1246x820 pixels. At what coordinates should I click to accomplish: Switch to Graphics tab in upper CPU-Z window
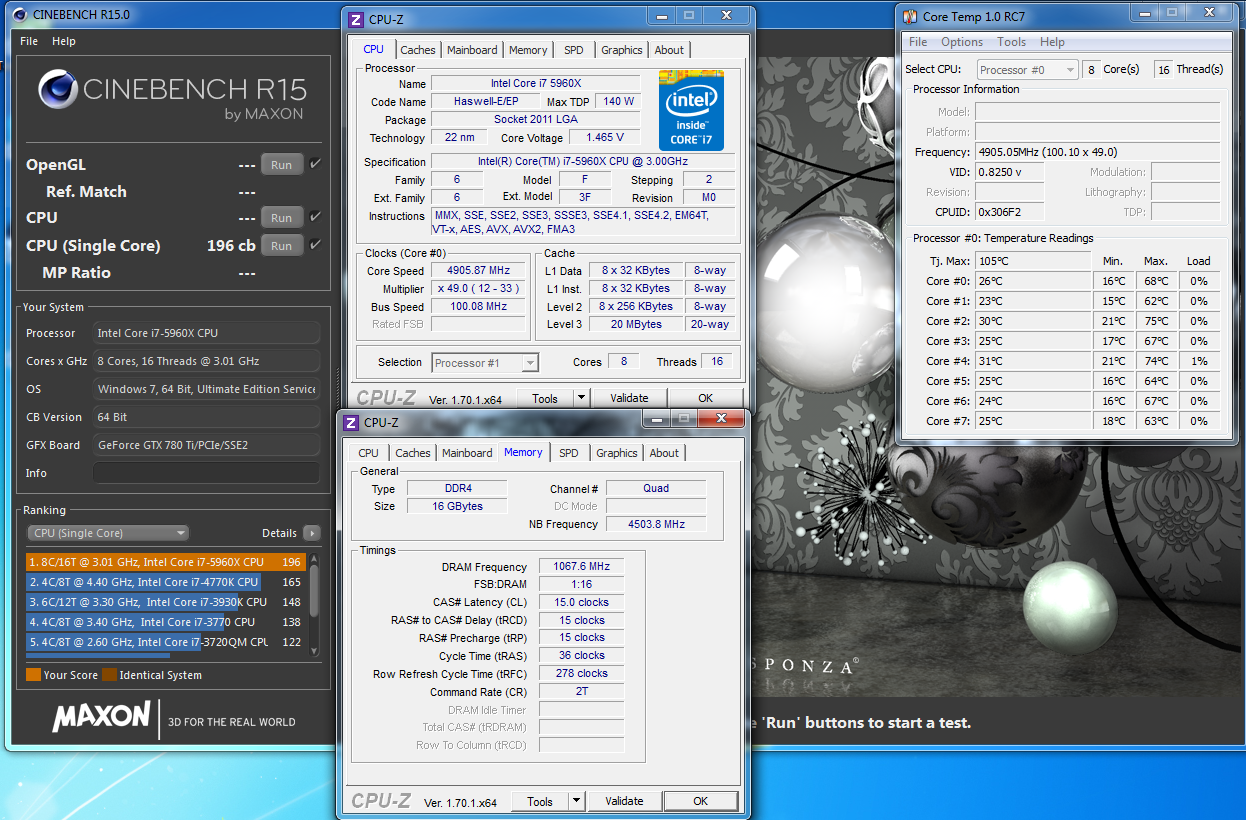point(622,50)
